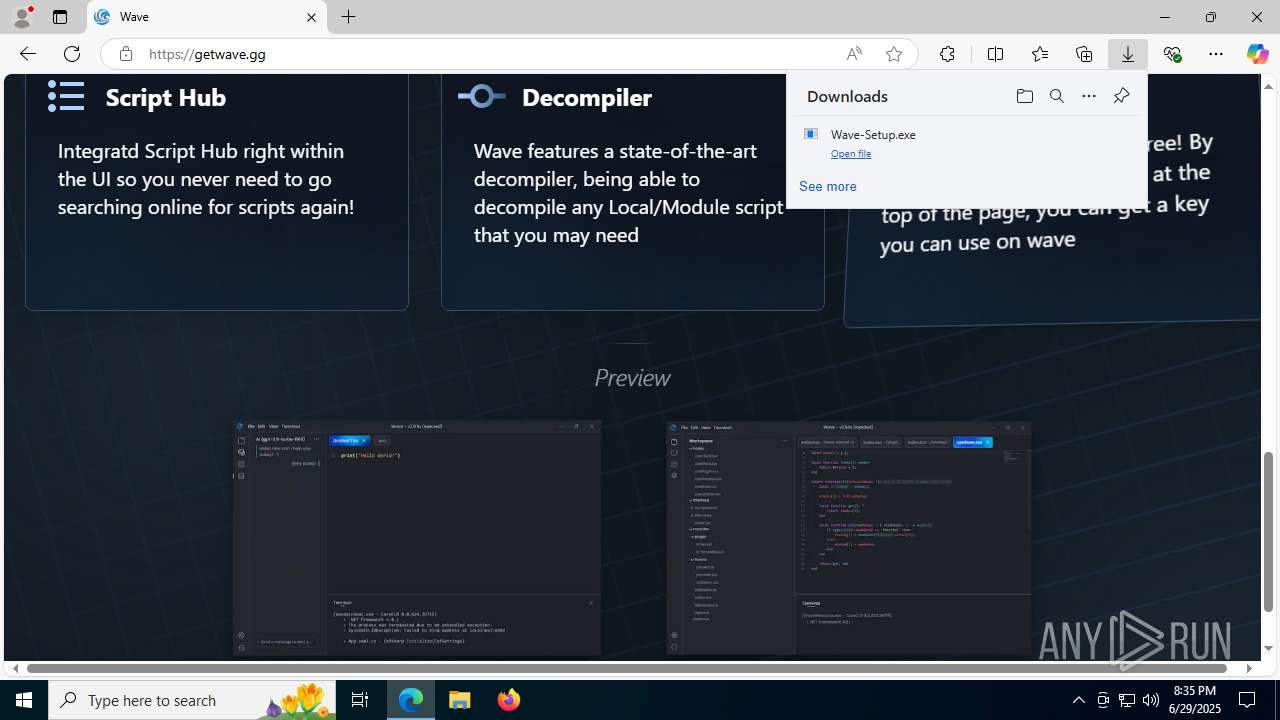Add this page to favorites
This screenshot has width=1280, height=720.
click(894, 54)
